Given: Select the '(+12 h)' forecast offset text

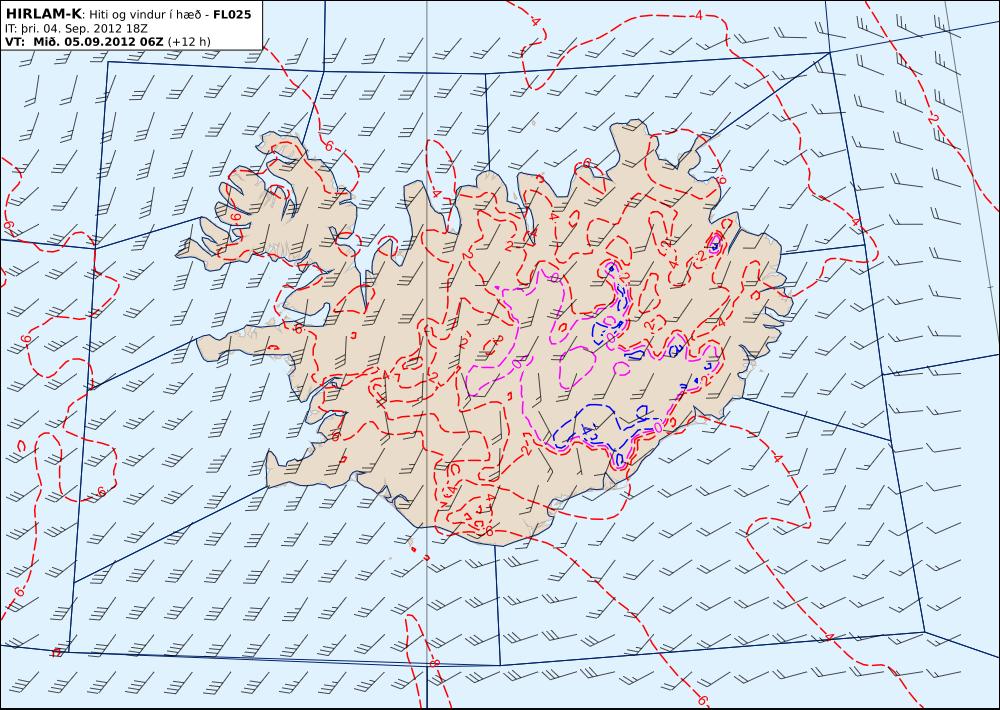Looking at the screenshot, I should click(189, 41).
